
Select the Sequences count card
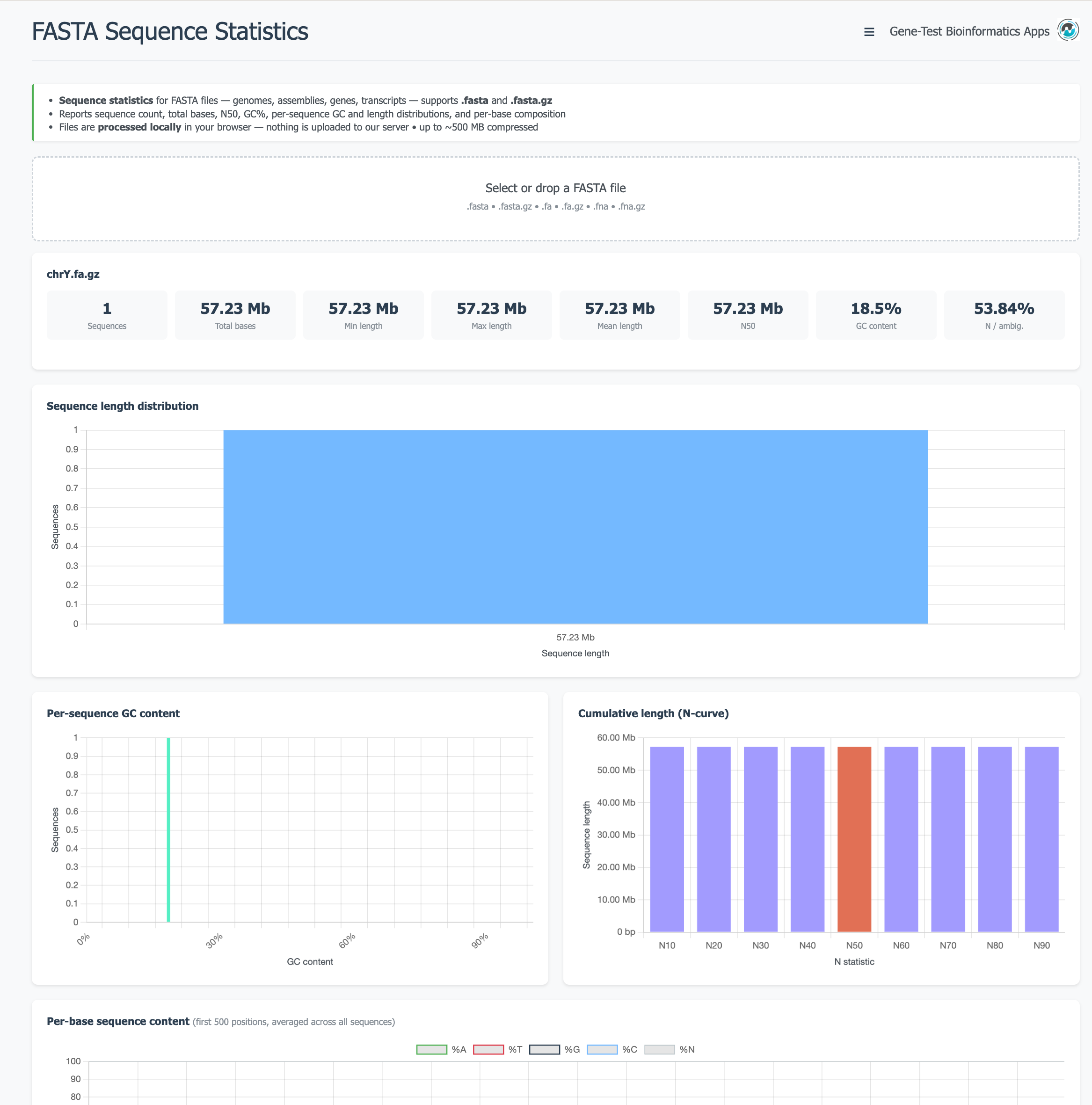coord(106,314)
